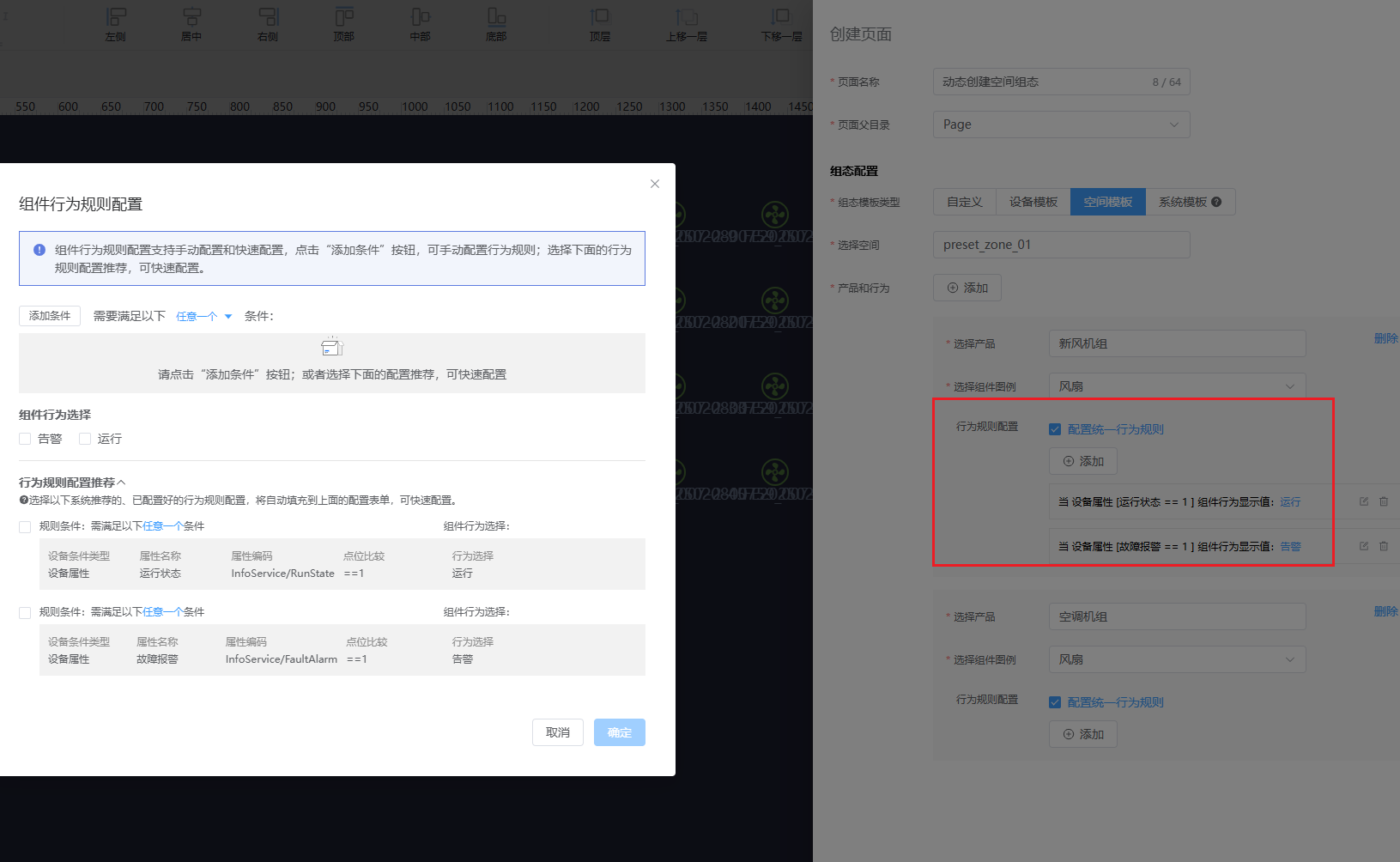Select the 空间模板 template type tab

coord(1108,202)
